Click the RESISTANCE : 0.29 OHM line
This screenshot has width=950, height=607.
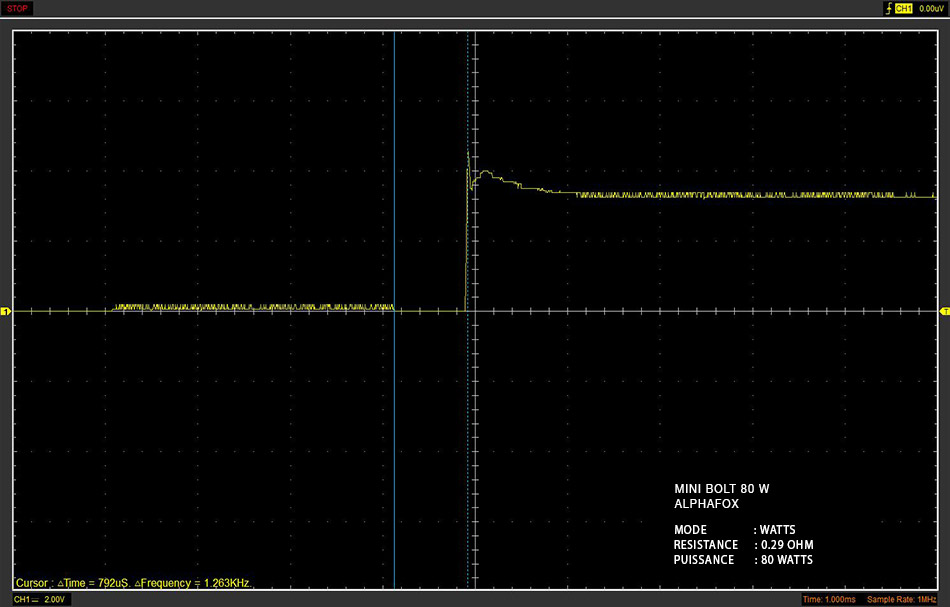(743, 545)
